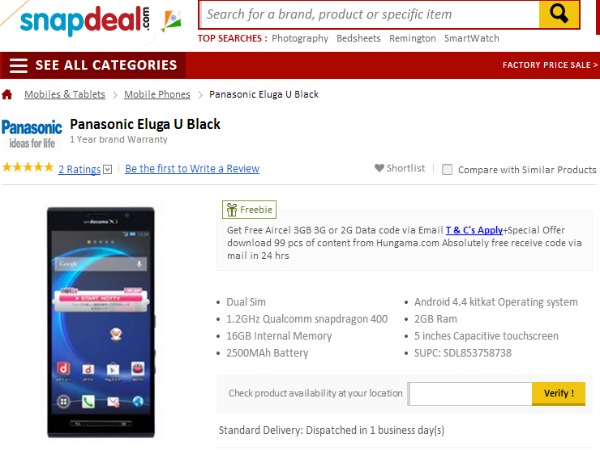This screenshot has width=600, height=450.
Task: Expand the 2 Ratings dropdown arrow
Action: point(108,169)
